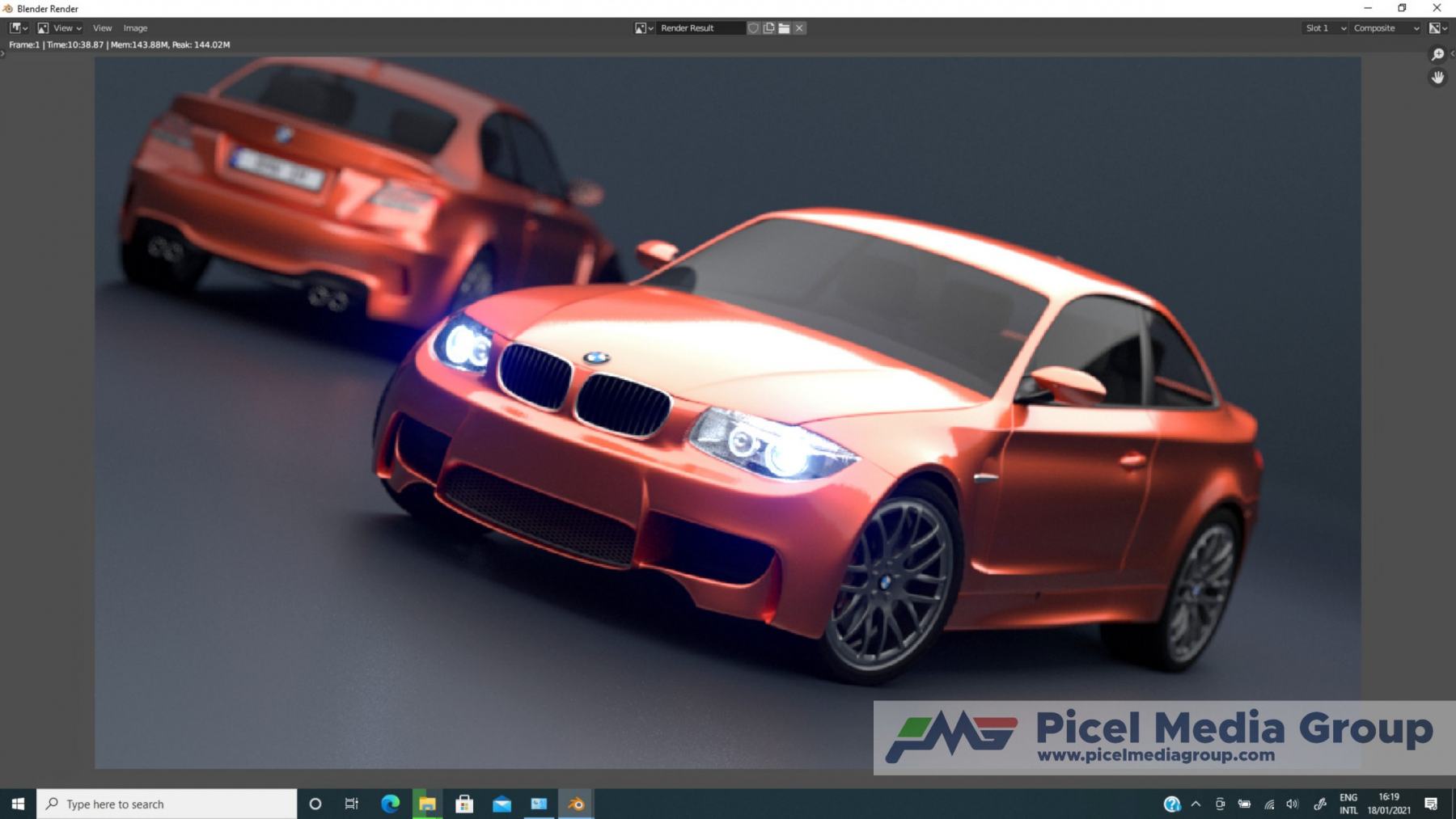Viewport: 1456px width, 819px height.
Task: Open the display channels dropdown
Action: [1438, 28]
